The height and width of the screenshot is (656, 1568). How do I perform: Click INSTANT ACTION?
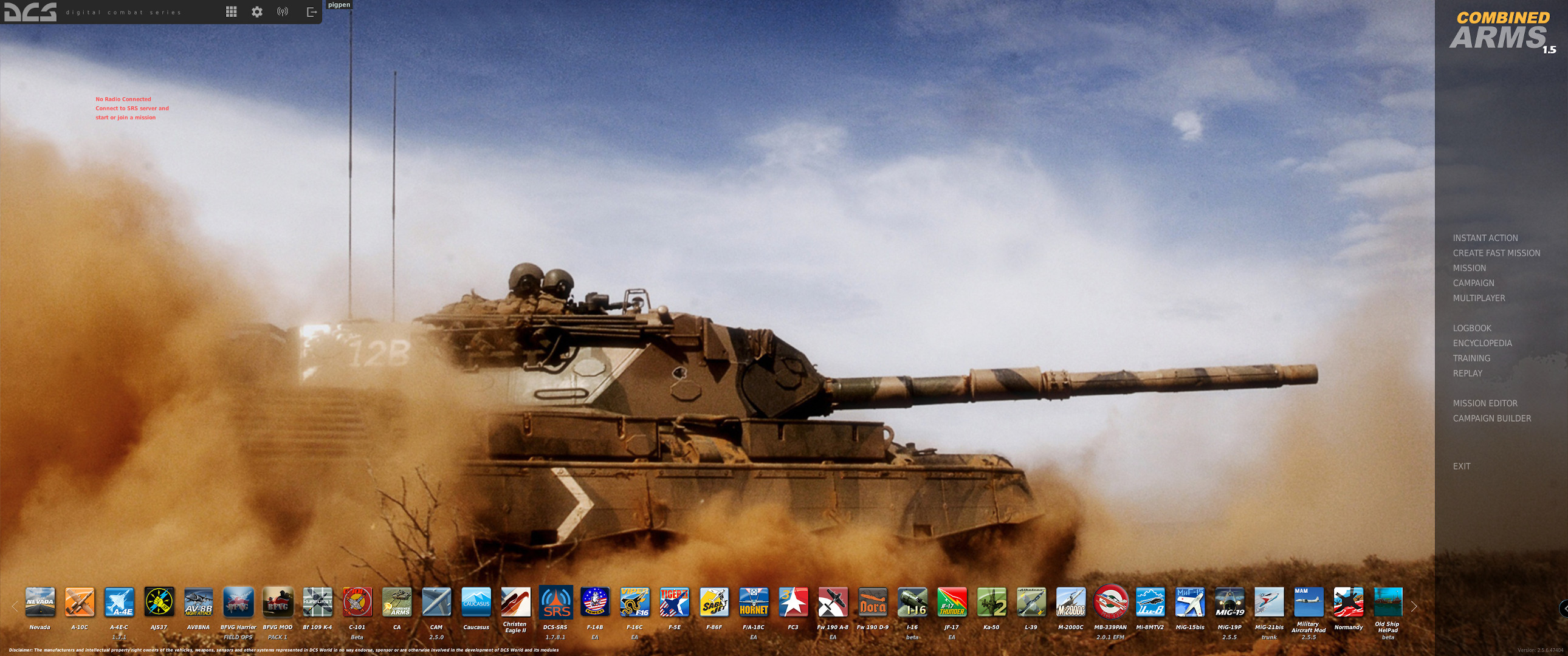pyautogui.click(x=1485, y=238)
